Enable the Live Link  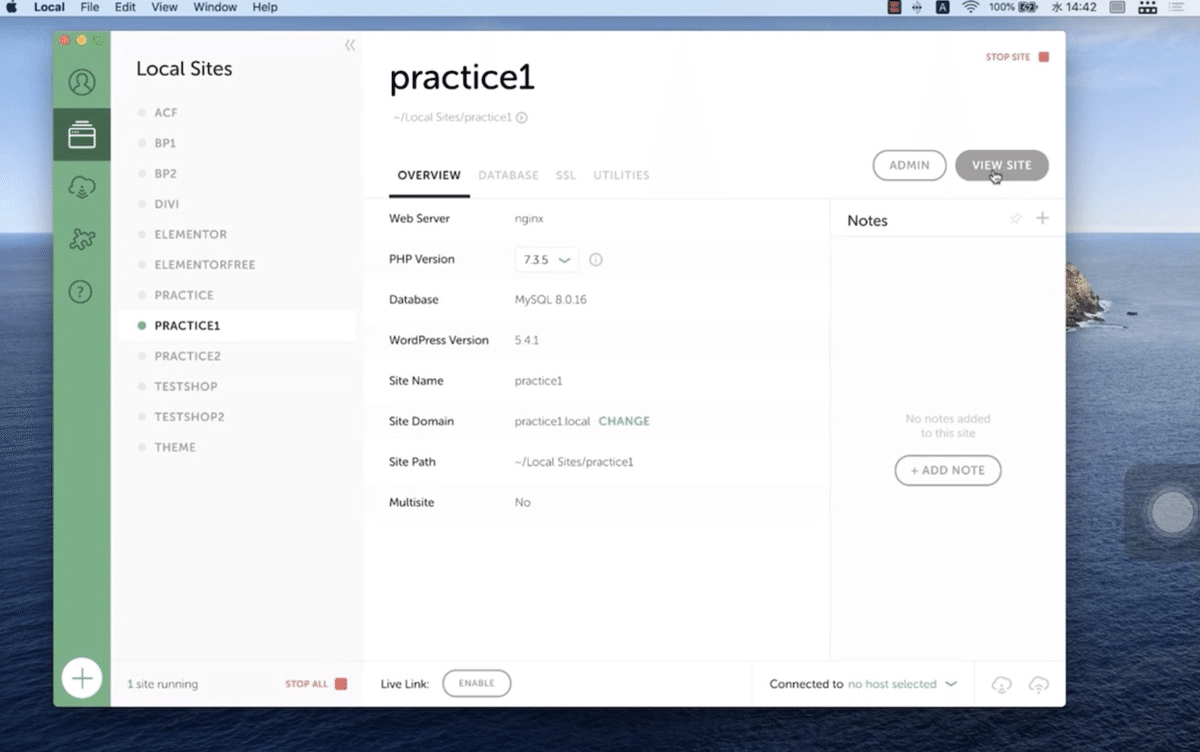coord(477,683)
